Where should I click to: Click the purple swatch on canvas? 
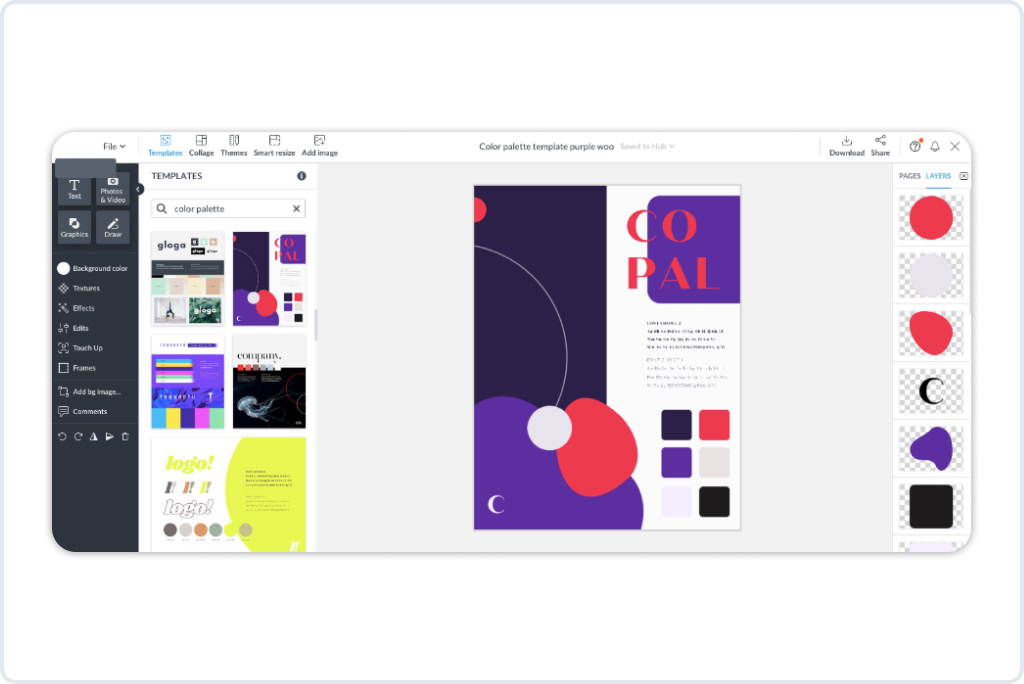pos(676,463)
